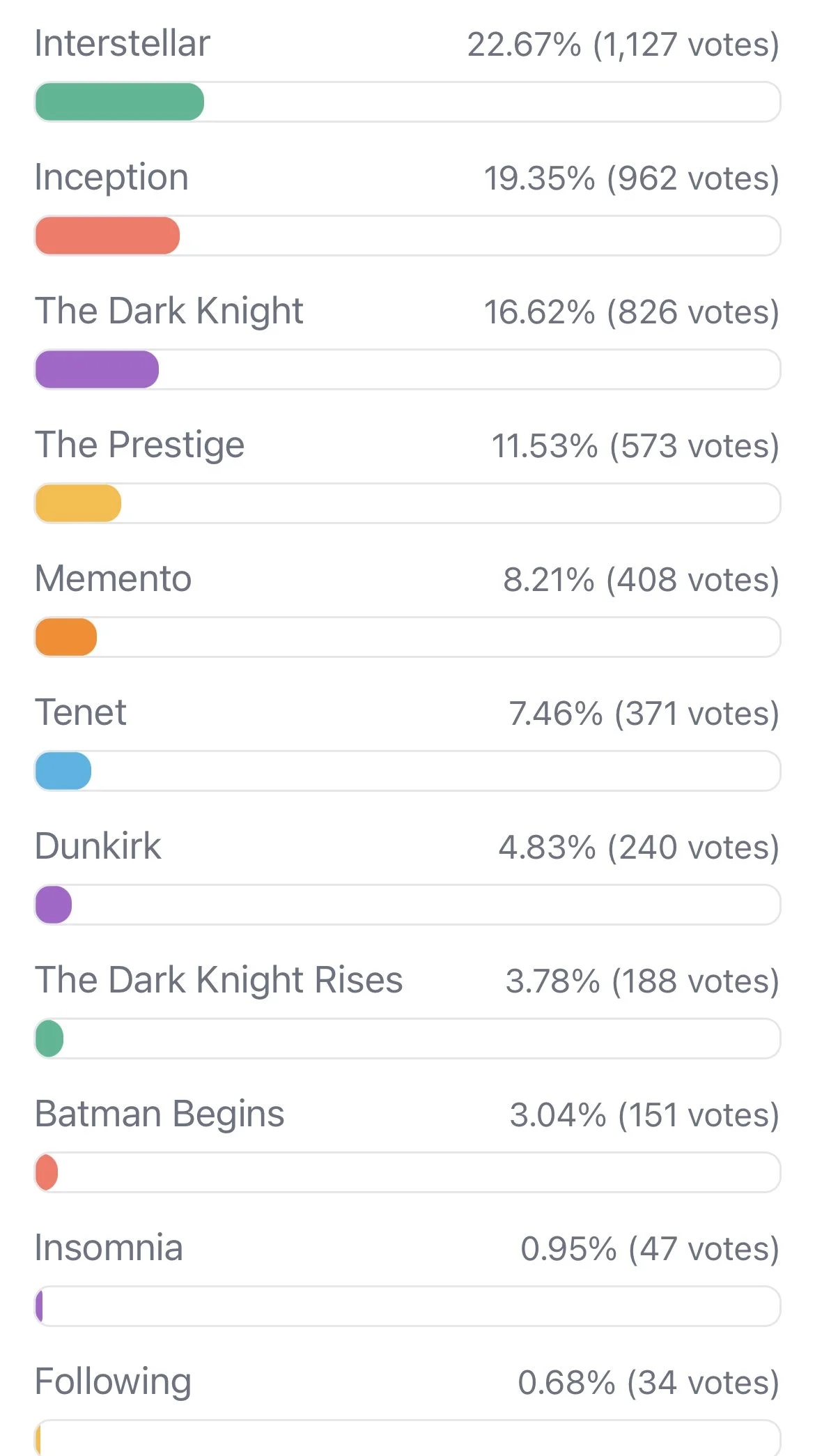
Task: Click The Dark Knight Rises label
Action: (219, 980)
